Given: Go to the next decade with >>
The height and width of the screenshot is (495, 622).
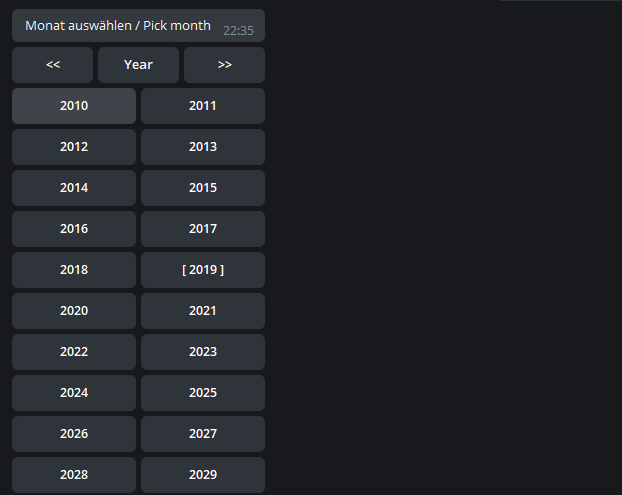Looking at the screenshot, I should pos(224,65).
